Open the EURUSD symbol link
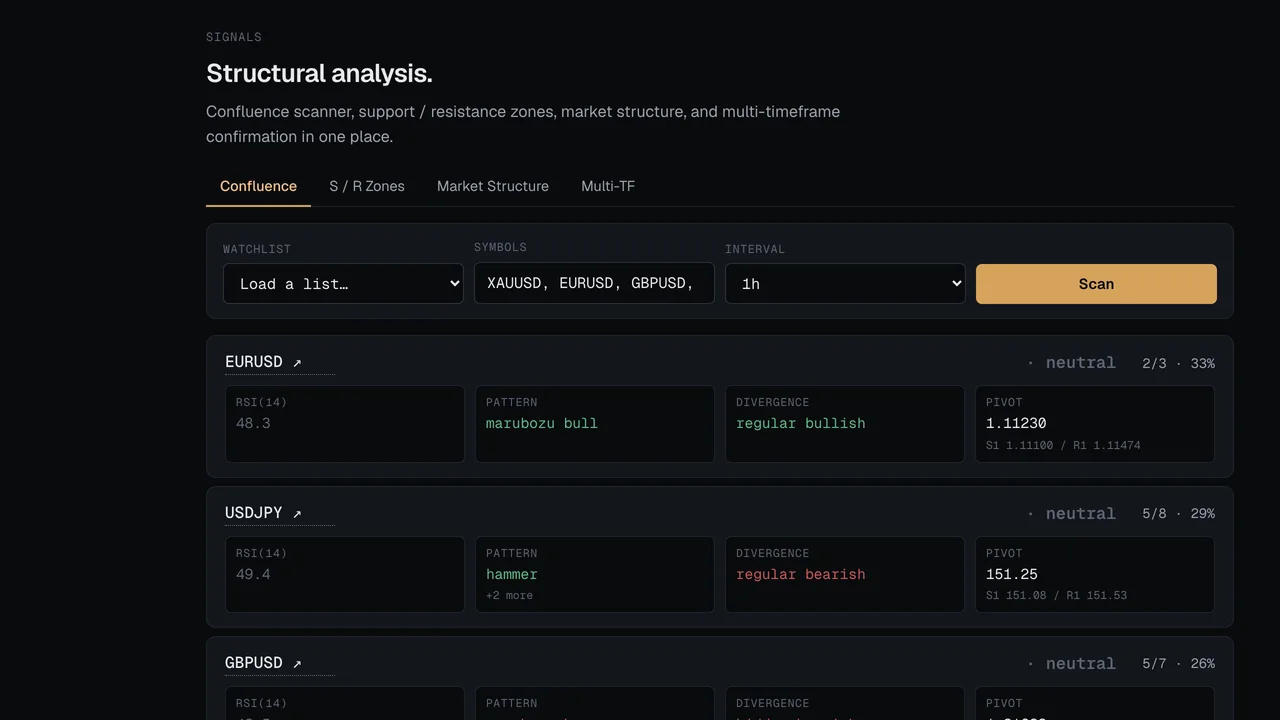This screenshot has width=1280, height=720. click(x=254, y=362)
